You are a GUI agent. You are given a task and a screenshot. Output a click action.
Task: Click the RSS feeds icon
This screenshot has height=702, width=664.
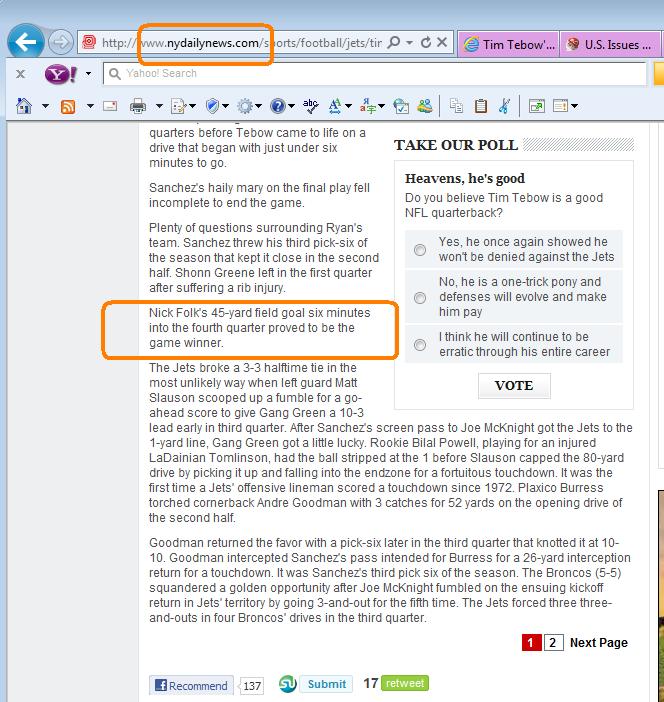pyautogui.click(x=68, y=107)
